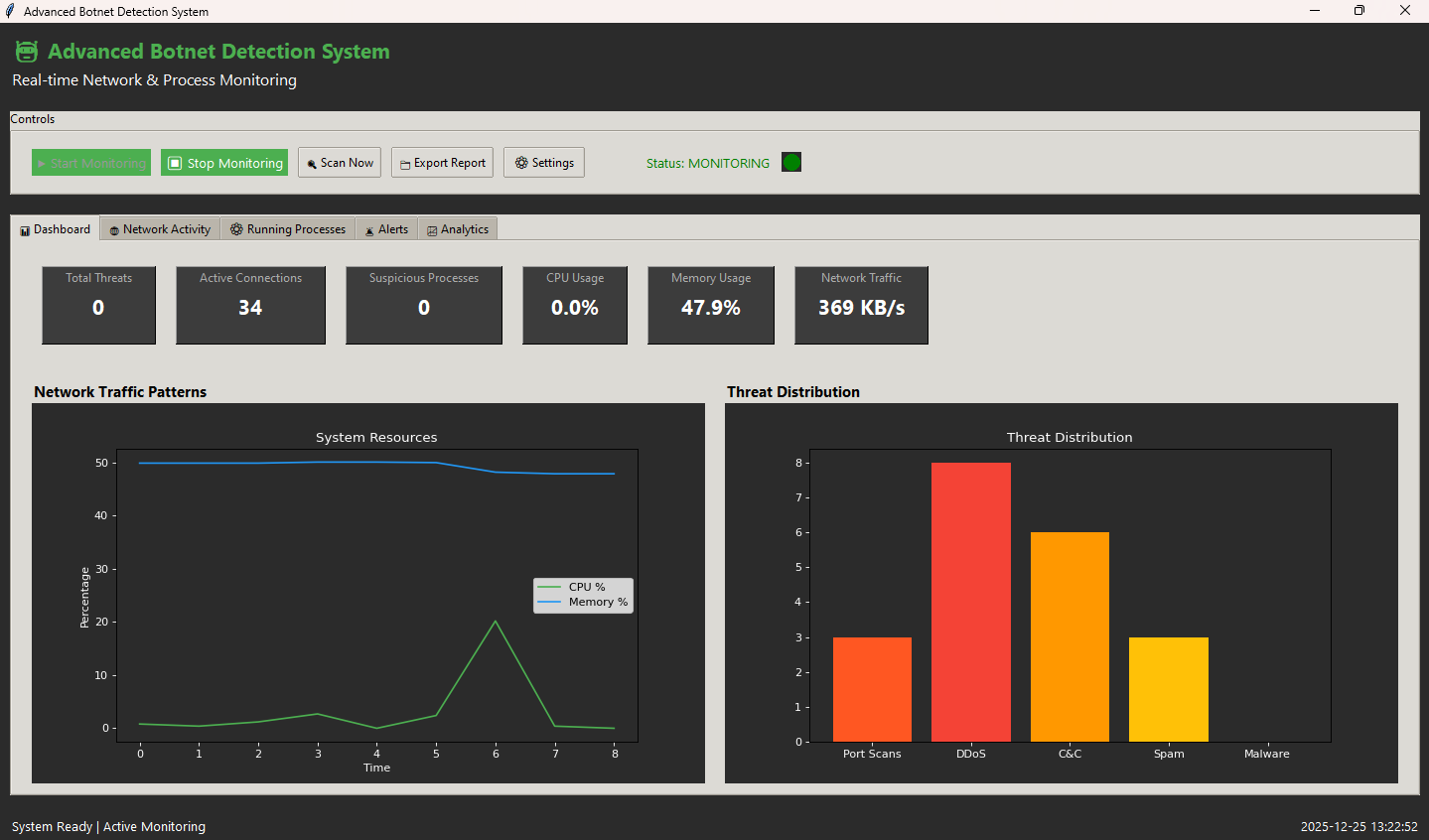Click the red DDoS bar in chart
This screenshot has width=1429, height=840.
[x=970, y=602]
